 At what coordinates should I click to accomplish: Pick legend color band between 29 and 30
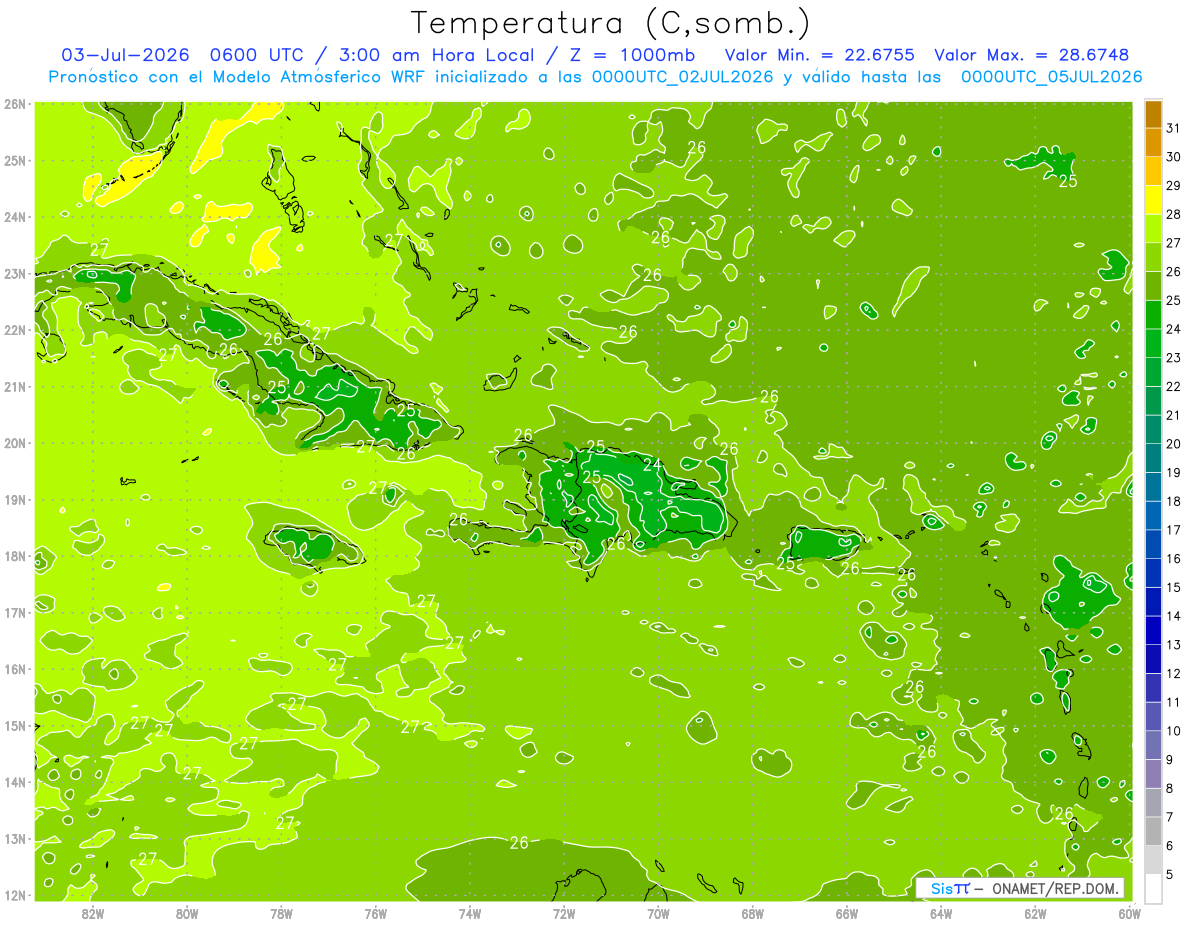tap(1153, 171)
